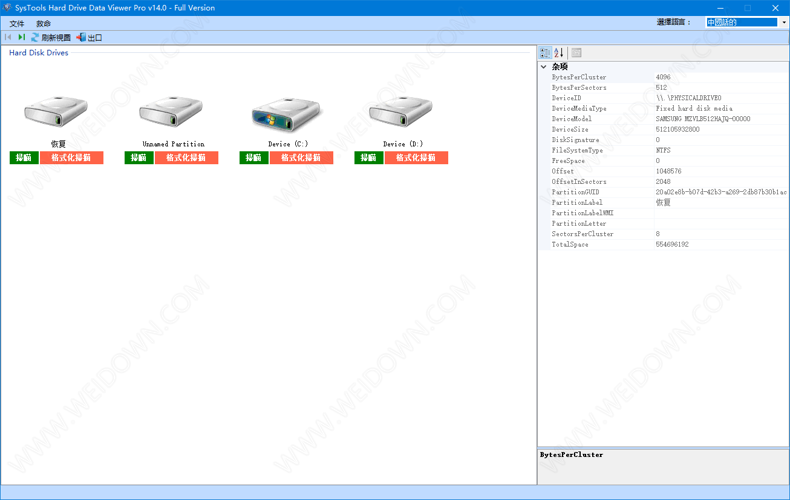Click the Device (D:) label text
Screen dimensions: 790x500
(403, 144)
